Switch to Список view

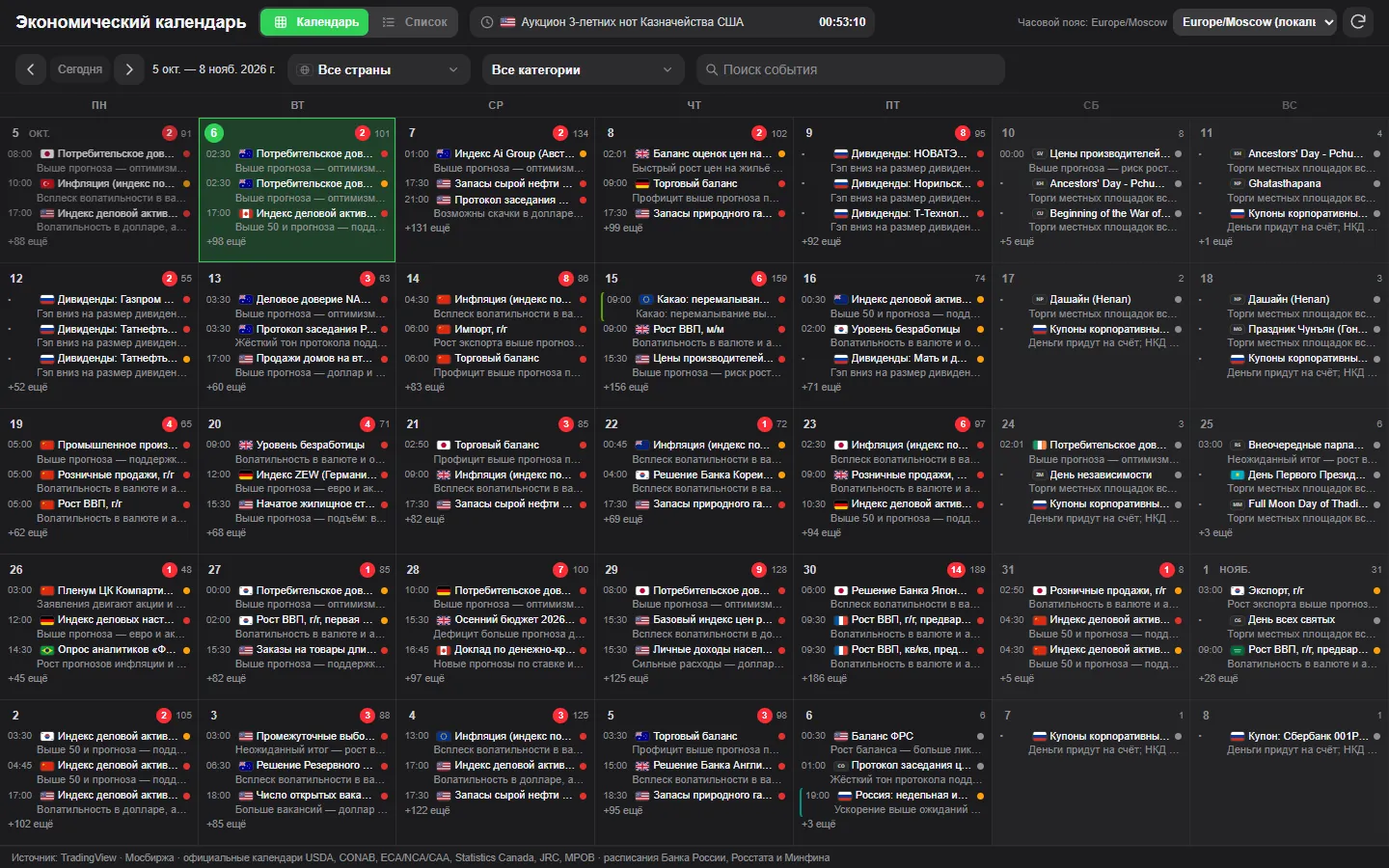(415, 22)
